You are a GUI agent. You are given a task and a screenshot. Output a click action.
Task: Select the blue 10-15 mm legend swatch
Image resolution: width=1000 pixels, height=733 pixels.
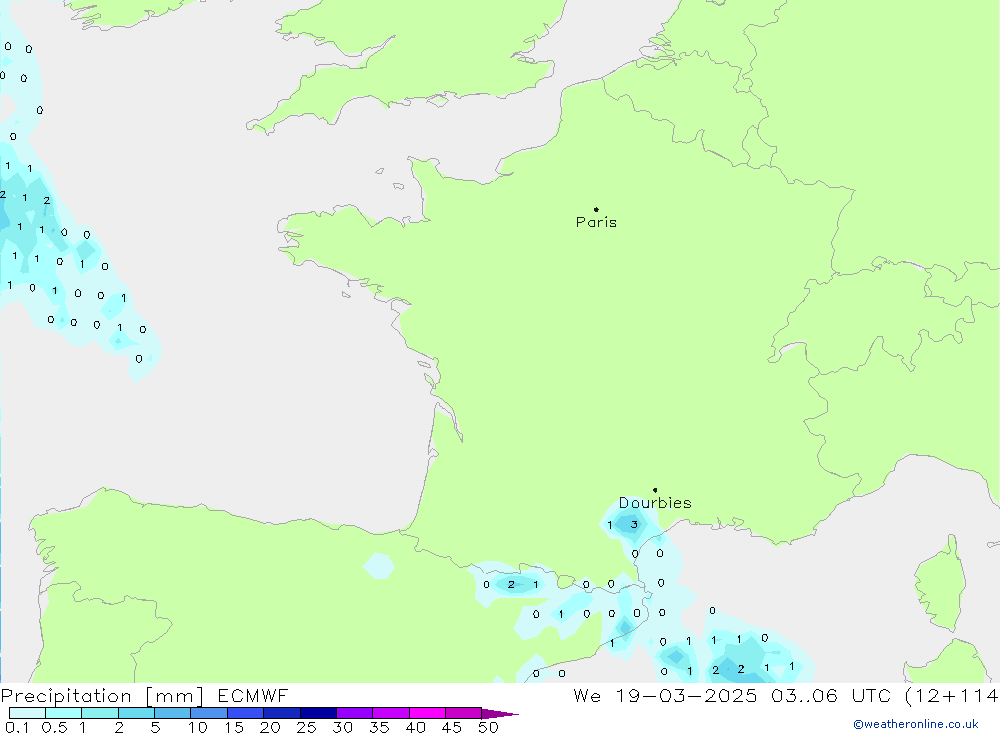pyautogui.click(x=209, y=714)
